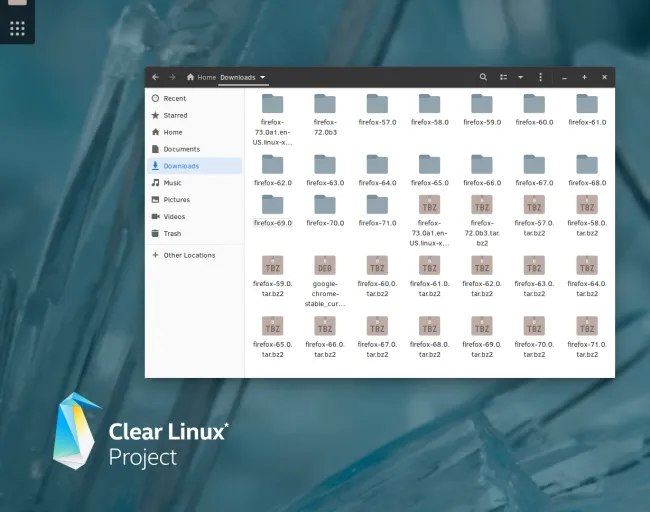
Task: Select Recent in the sidebar
Action: [194, 98]
